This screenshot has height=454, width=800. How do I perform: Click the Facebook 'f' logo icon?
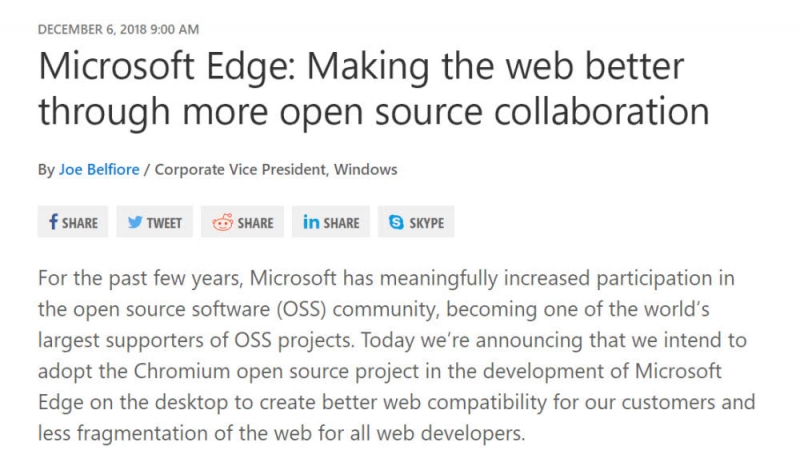(53, 222)
